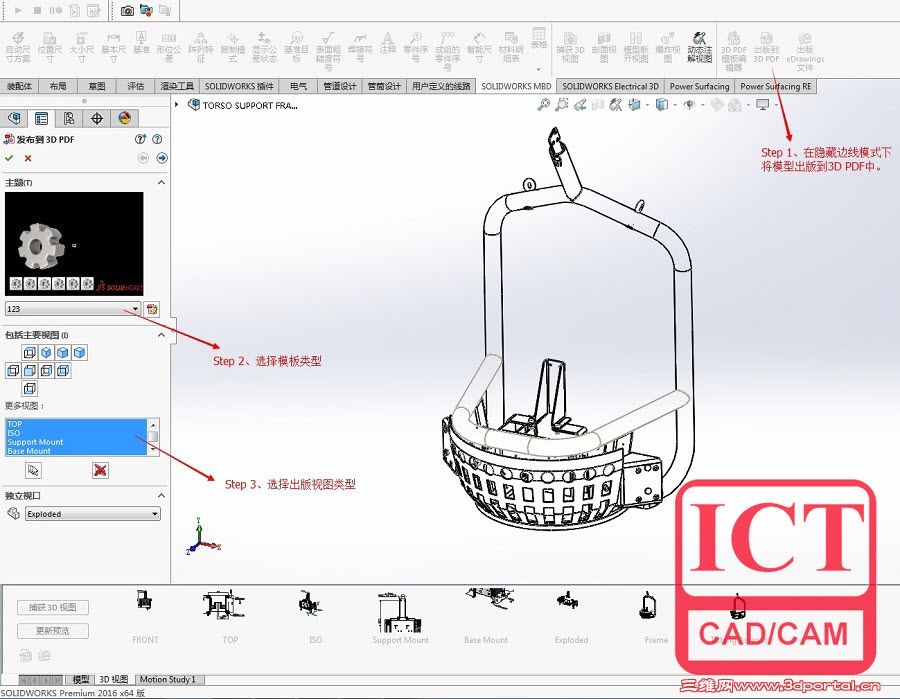The width and height of the screenshot is (900, 699).
Task: Select the 基本尺寸 basic dimension tool
Action: [113, 48]
